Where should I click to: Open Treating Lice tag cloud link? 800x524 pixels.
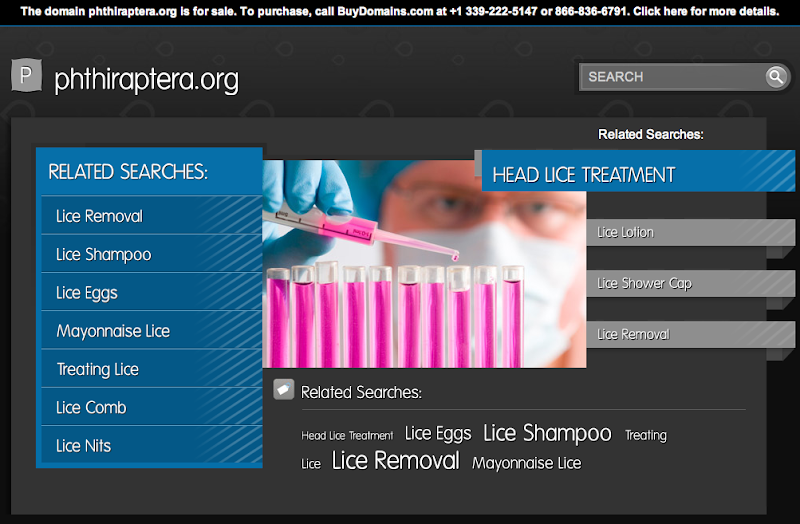pos(645,435)
